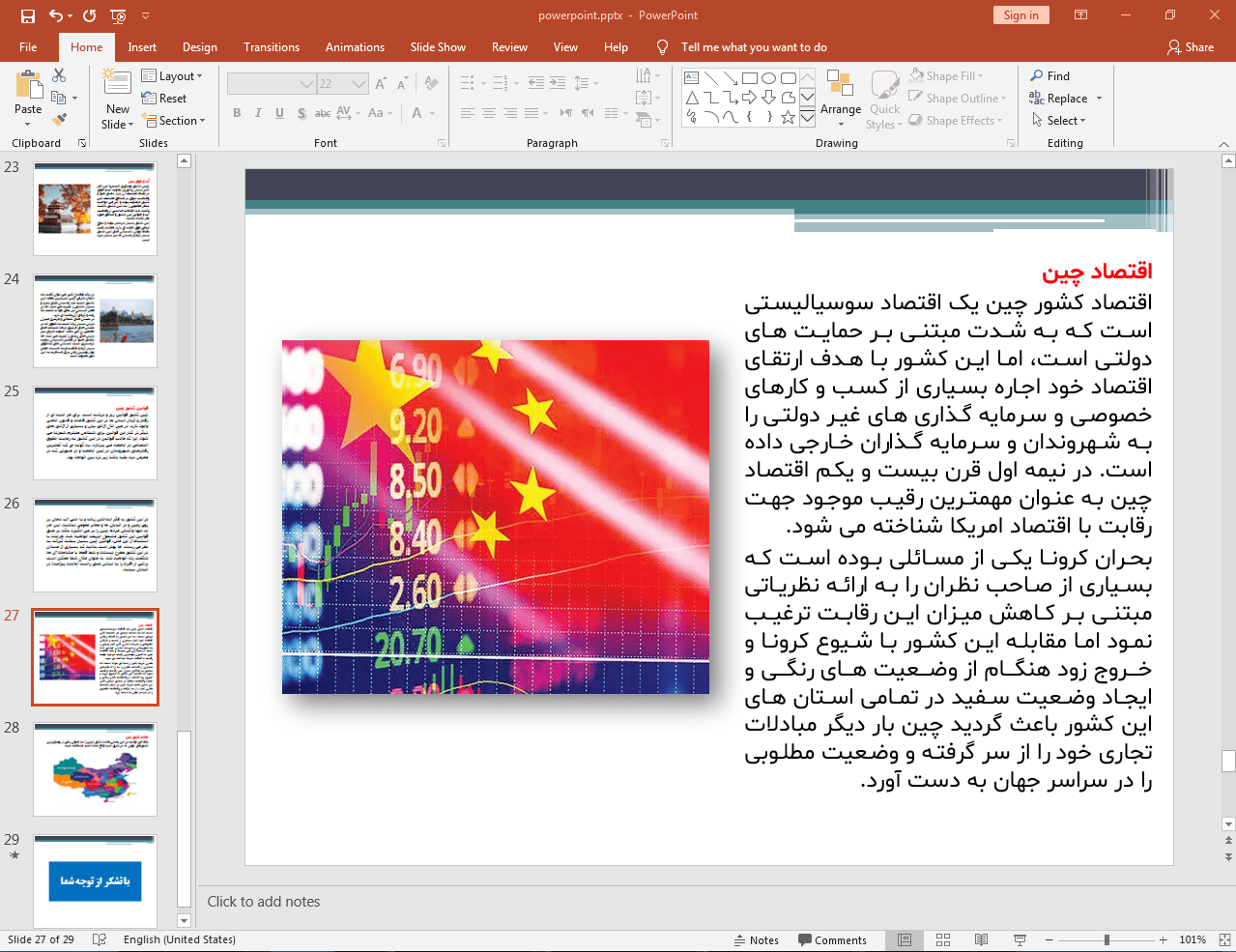Click the Sign in button
The height and width of the screenshot is (952, 1236).
click(1020, 15)
